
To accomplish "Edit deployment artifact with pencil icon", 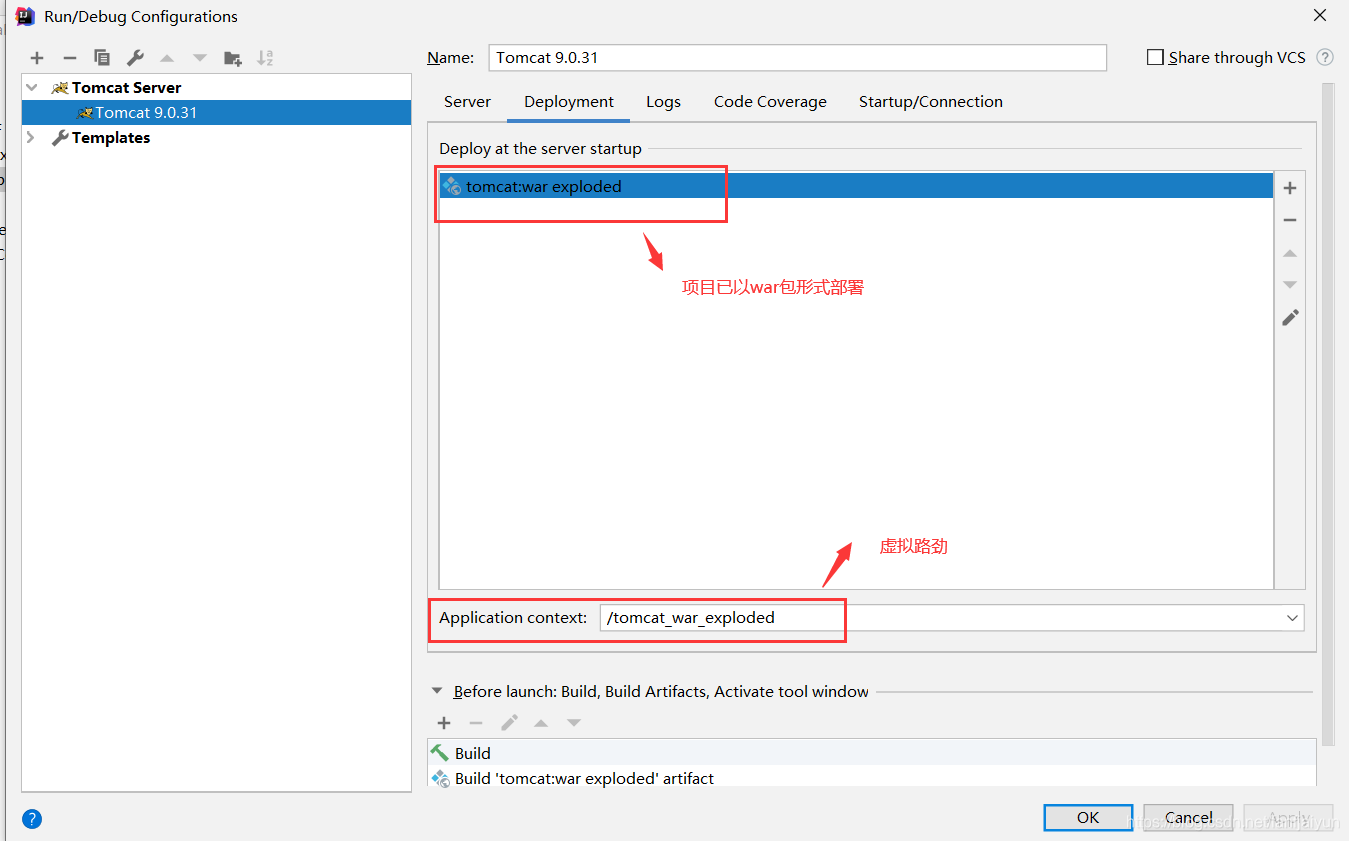I will pyautogui.click(x=1290, y=317).
